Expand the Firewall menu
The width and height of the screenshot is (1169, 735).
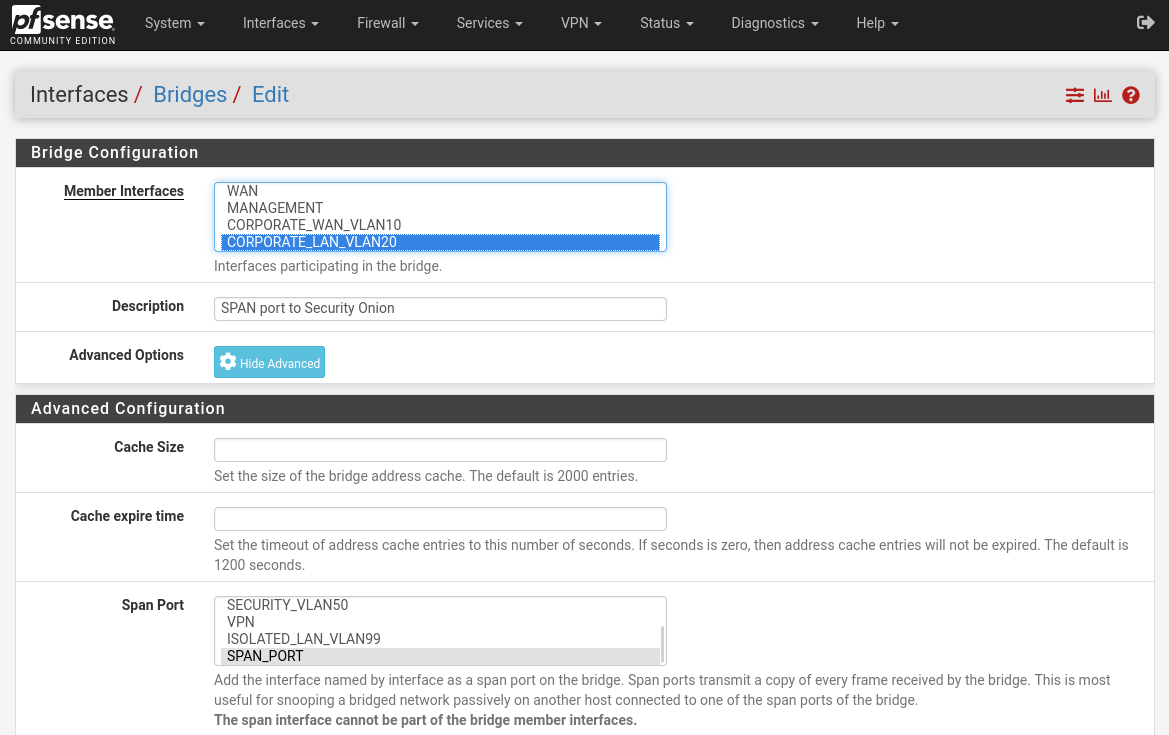387,23
